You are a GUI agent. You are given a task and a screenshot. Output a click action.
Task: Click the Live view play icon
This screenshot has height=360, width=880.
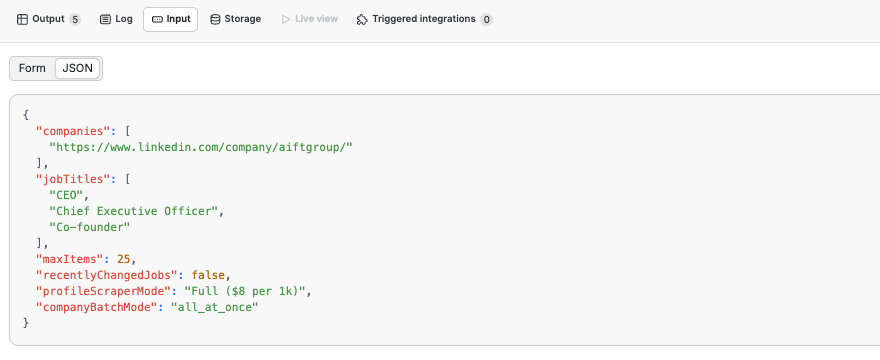pos(286,19)
